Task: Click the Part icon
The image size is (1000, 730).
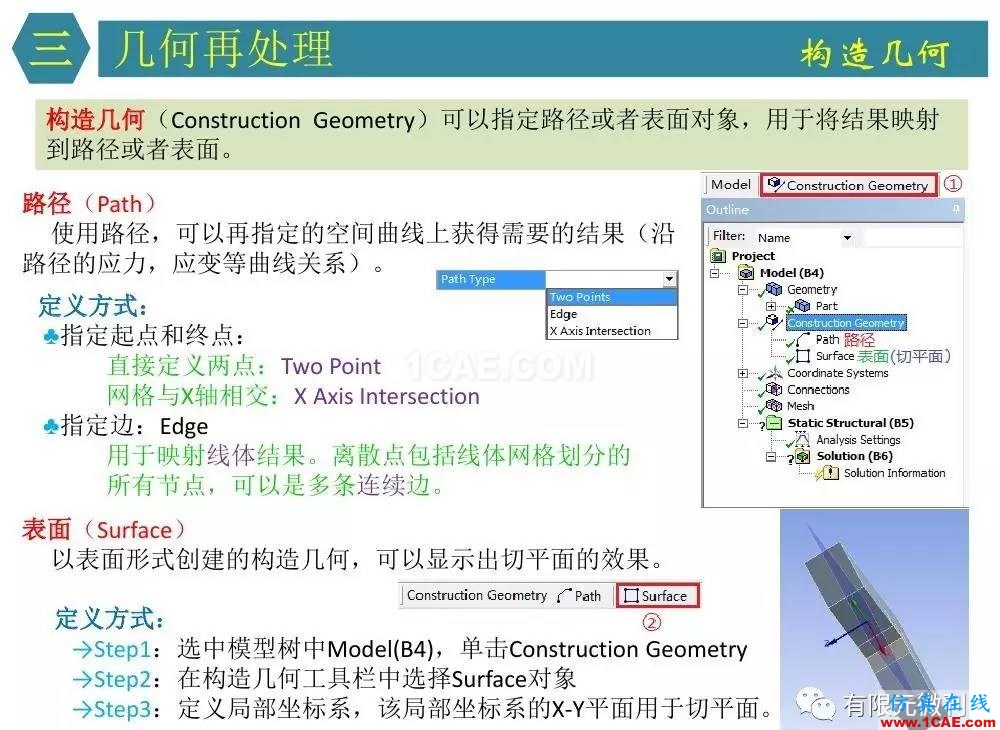Action: coord(802,305)
